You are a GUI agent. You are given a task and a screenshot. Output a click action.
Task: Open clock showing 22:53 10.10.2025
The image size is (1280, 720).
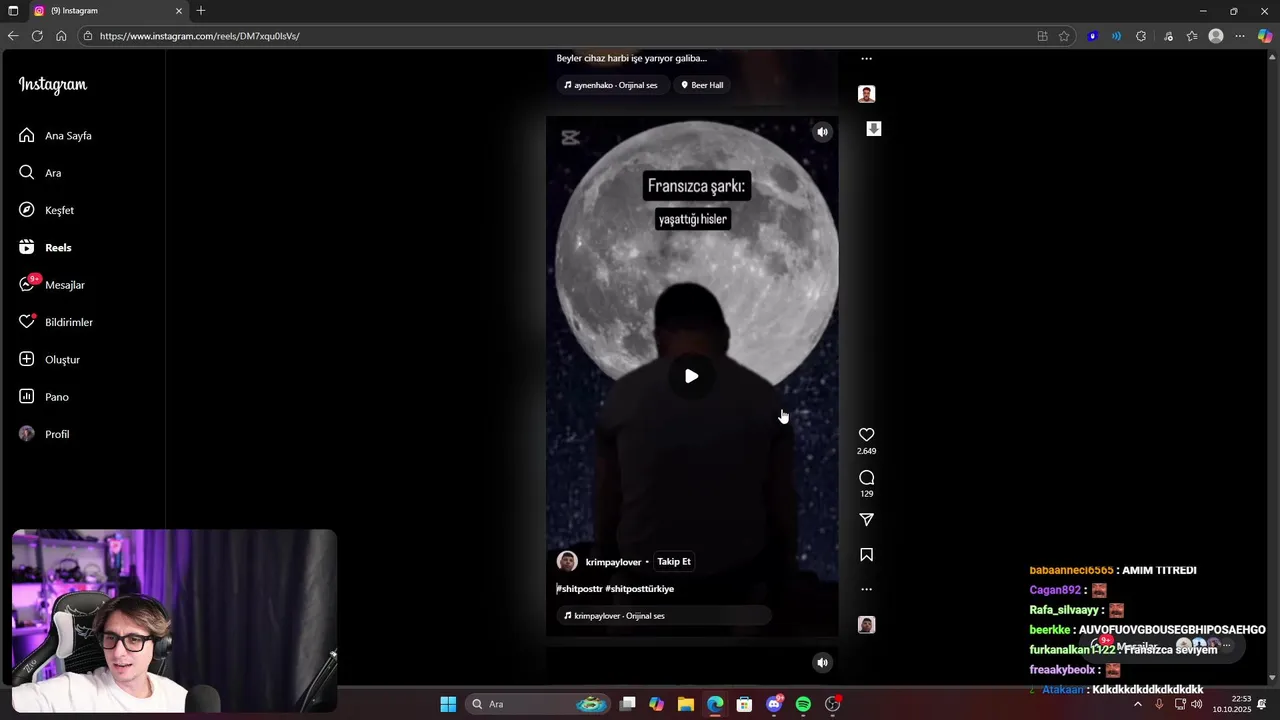pyautogui.click(x=1232, y=704)
